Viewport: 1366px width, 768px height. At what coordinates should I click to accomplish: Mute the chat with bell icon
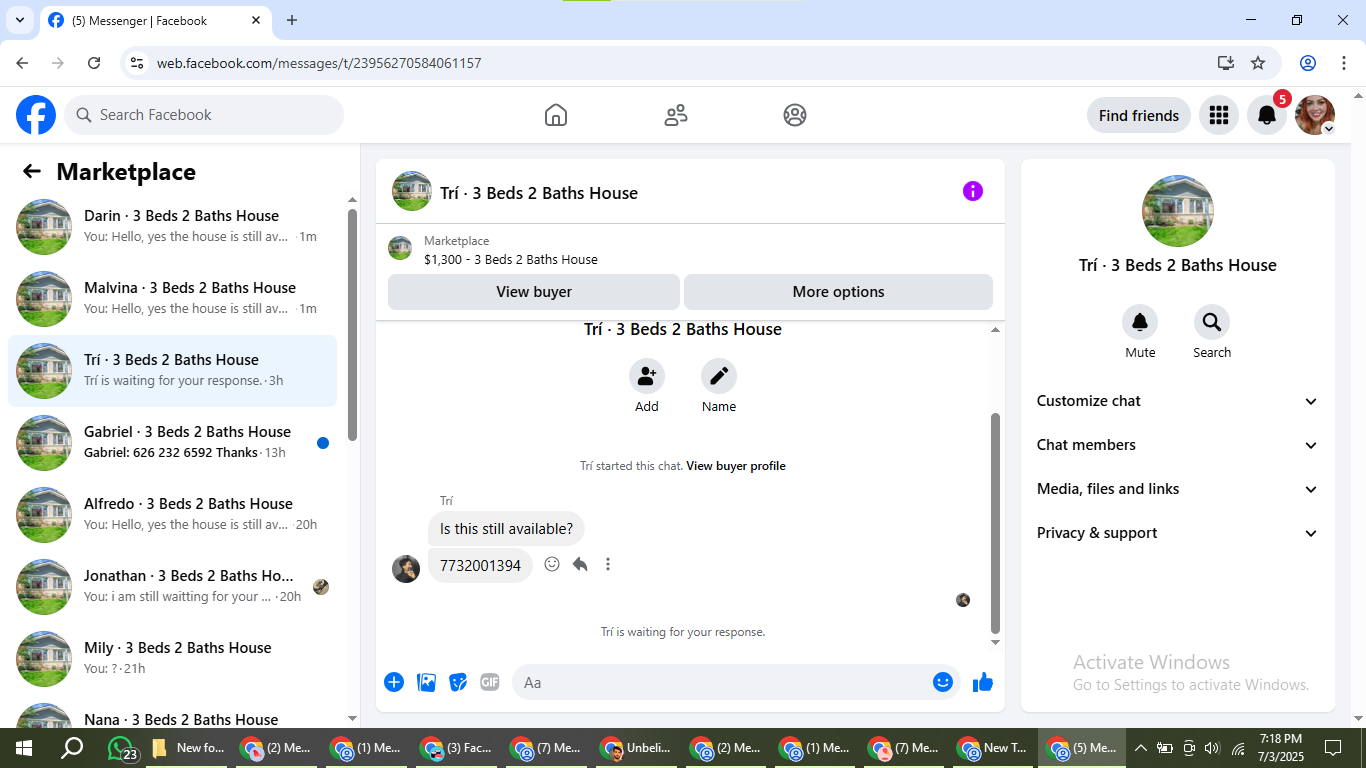pyautogui.click(x=1140, y=322)
